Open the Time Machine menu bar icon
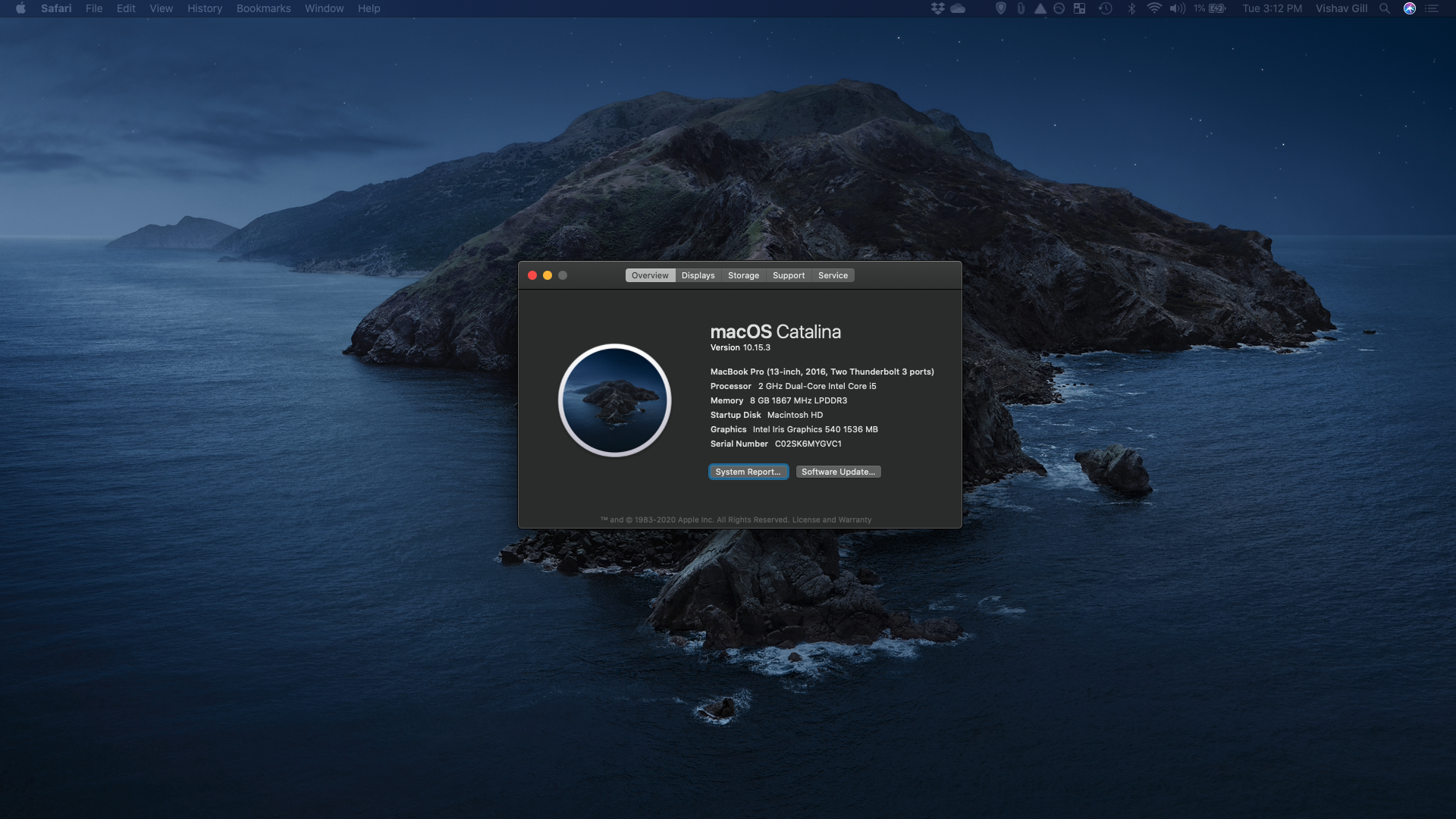 (1105, 8)
